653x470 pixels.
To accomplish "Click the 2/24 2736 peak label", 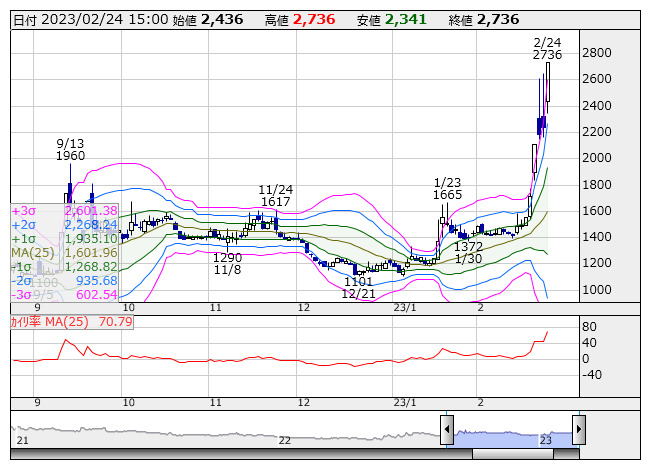I will [x=547, y=49].
